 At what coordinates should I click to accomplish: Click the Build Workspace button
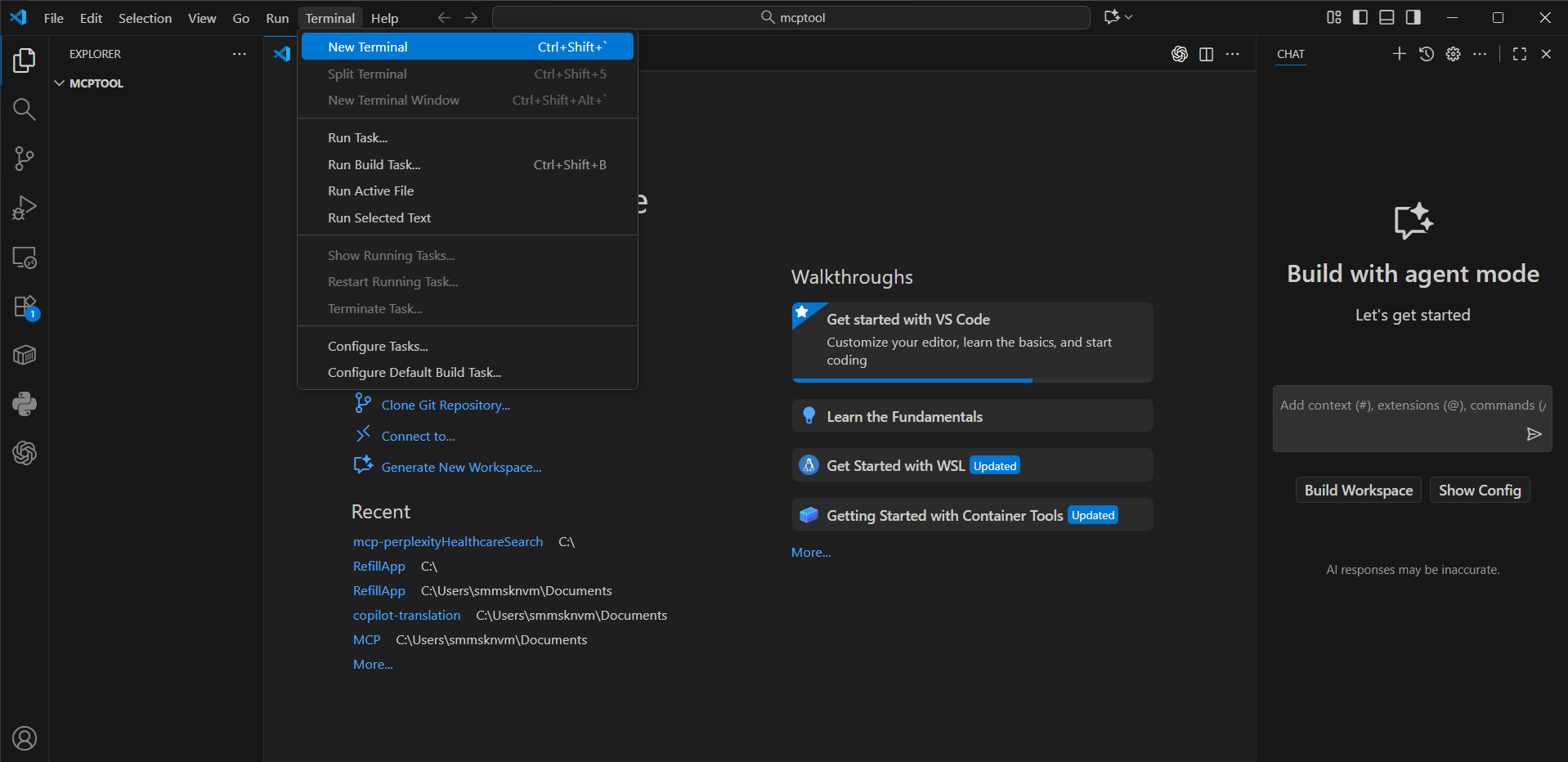pyautogui.click(x=1358, y=490)
